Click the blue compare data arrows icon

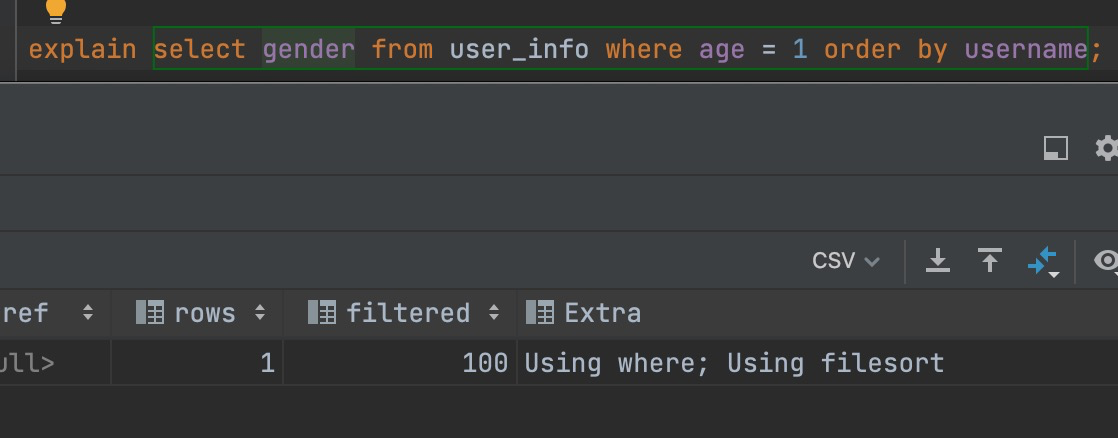(x=1042, y=262)
